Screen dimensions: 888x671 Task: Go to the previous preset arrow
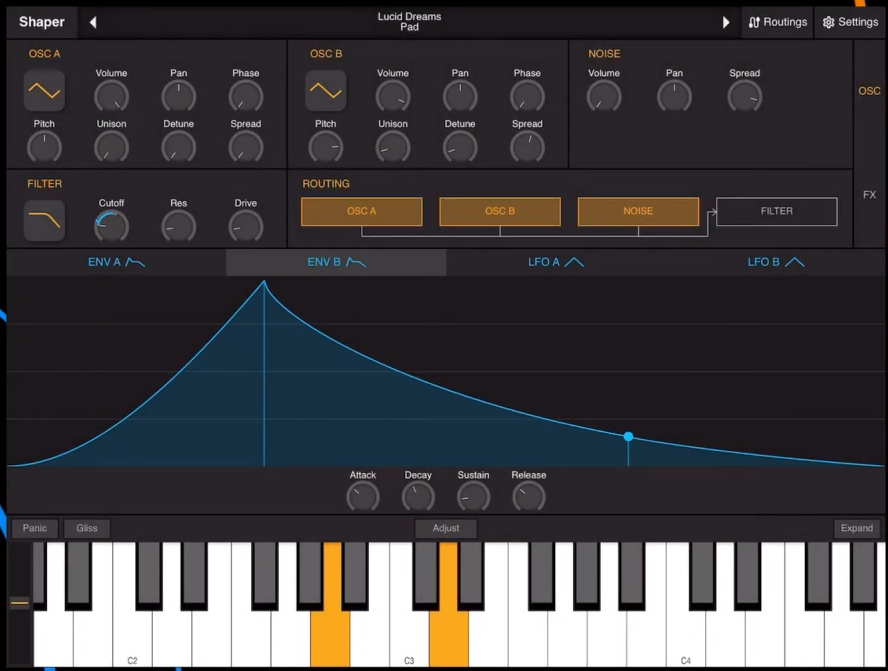tap(93, 22)
